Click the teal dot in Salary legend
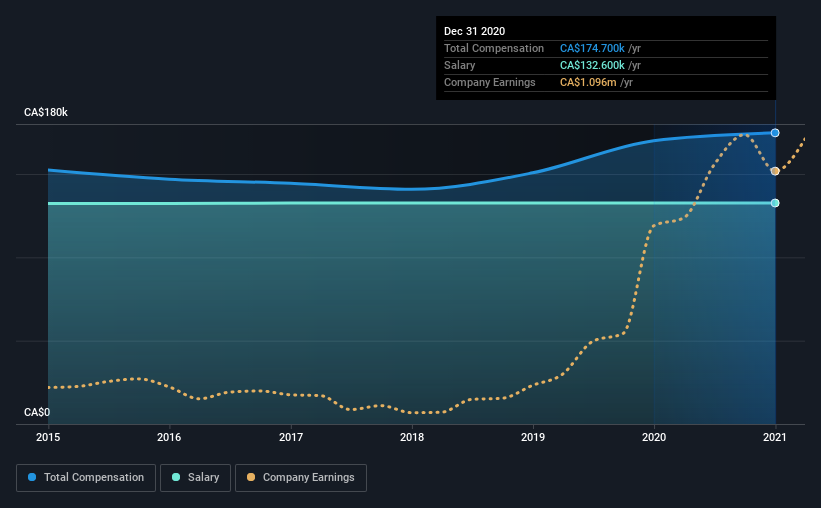Screen dimensions: 821x508 coord(176,477)
